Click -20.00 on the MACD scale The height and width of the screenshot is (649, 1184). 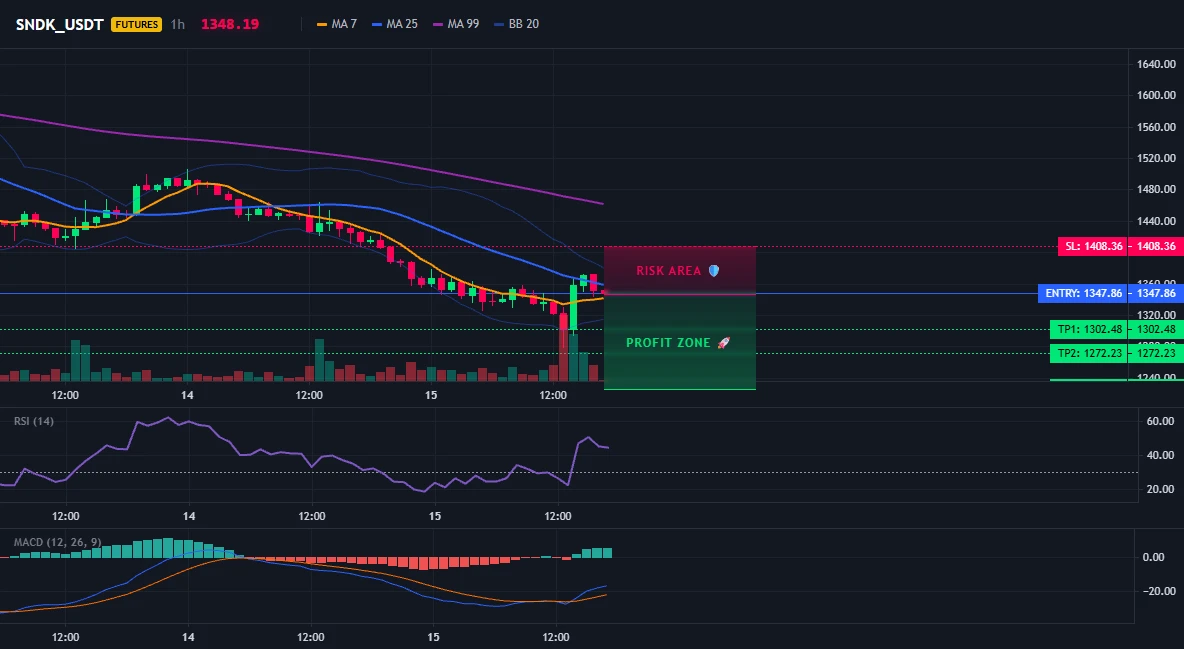pos(1159,591)
